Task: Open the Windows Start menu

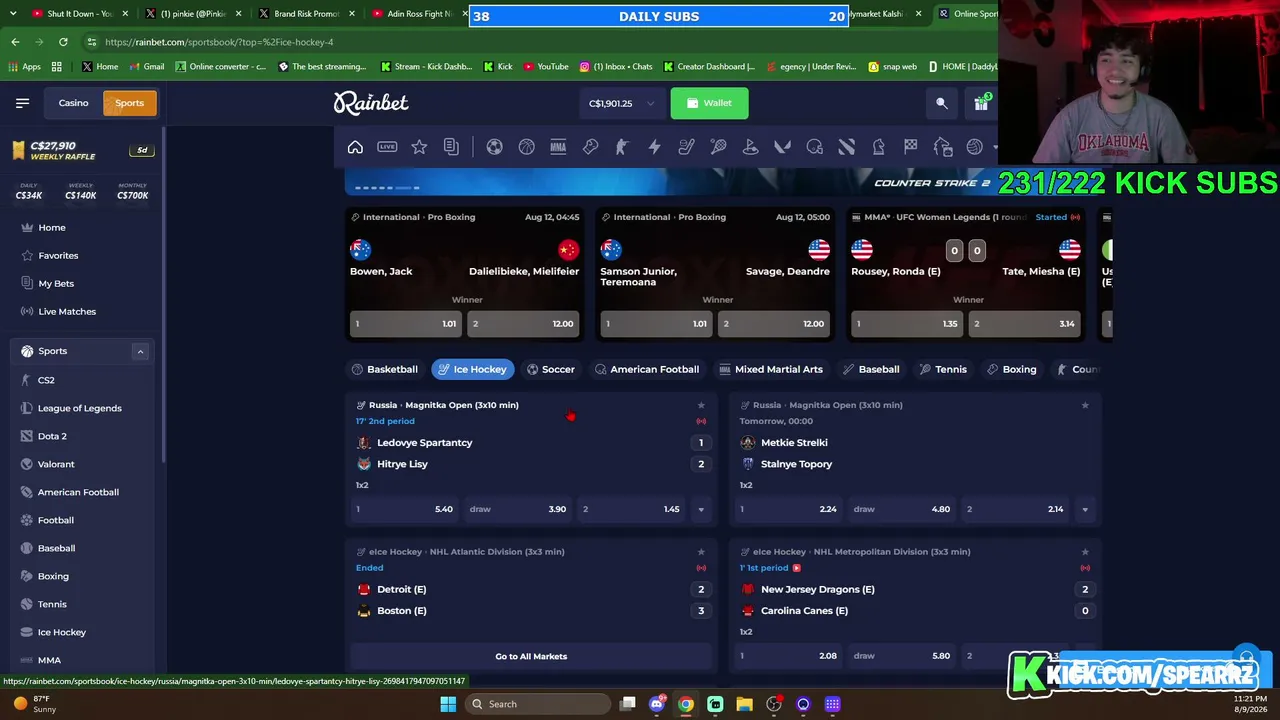Action: point(447,704)
